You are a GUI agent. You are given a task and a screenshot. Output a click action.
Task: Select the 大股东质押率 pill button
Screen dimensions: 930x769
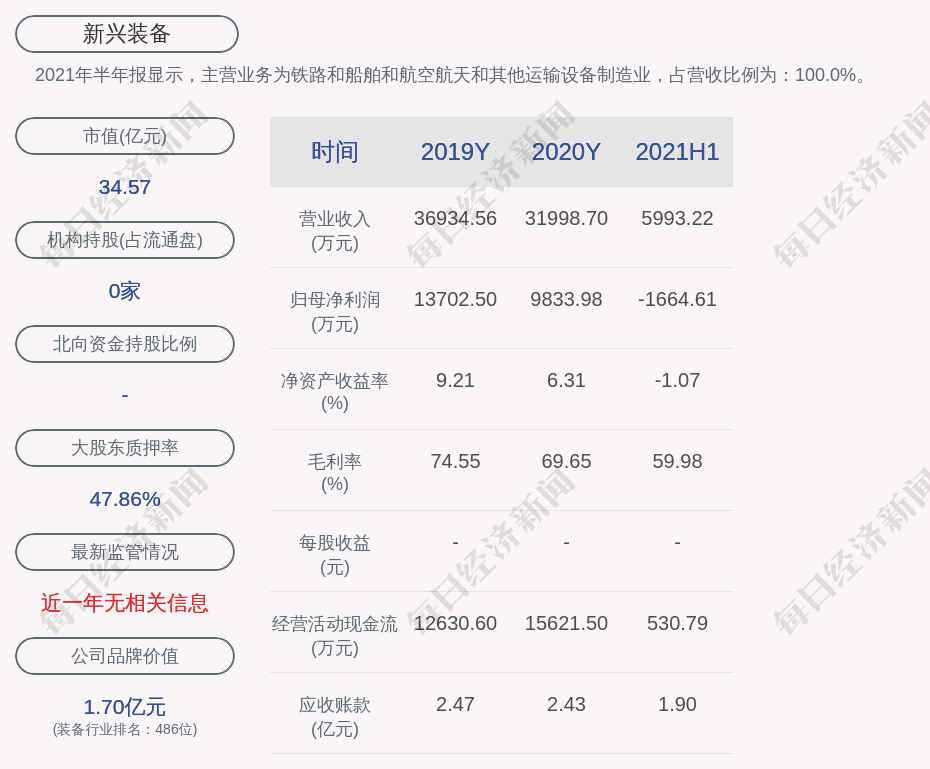click(x=125, y=448)
